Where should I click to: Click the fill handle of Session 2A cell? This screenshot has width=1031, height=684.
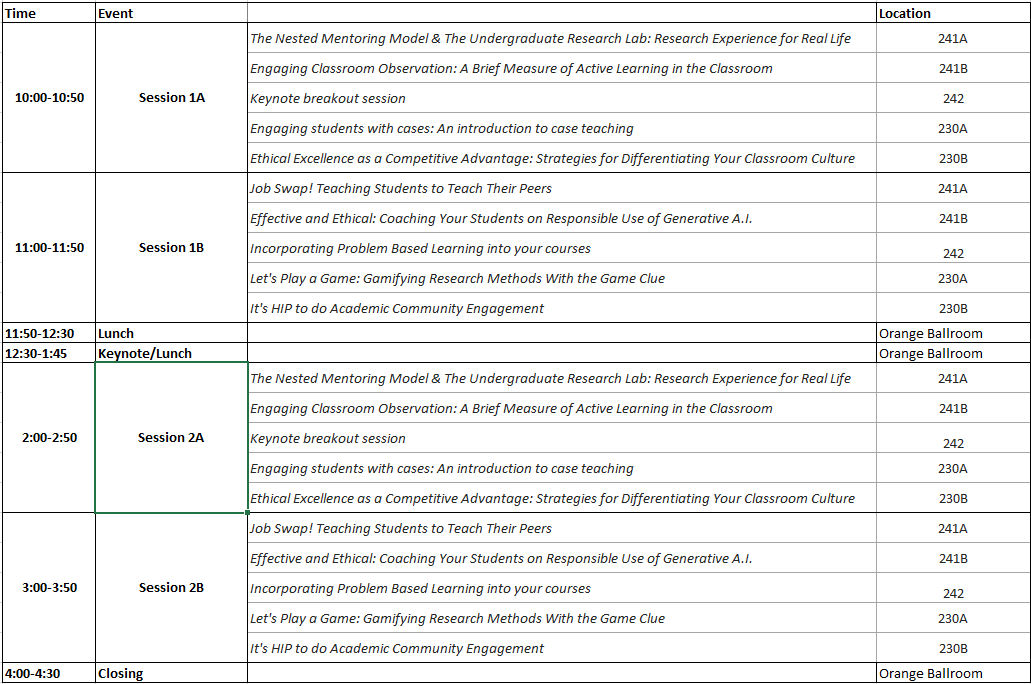(247, 512)
